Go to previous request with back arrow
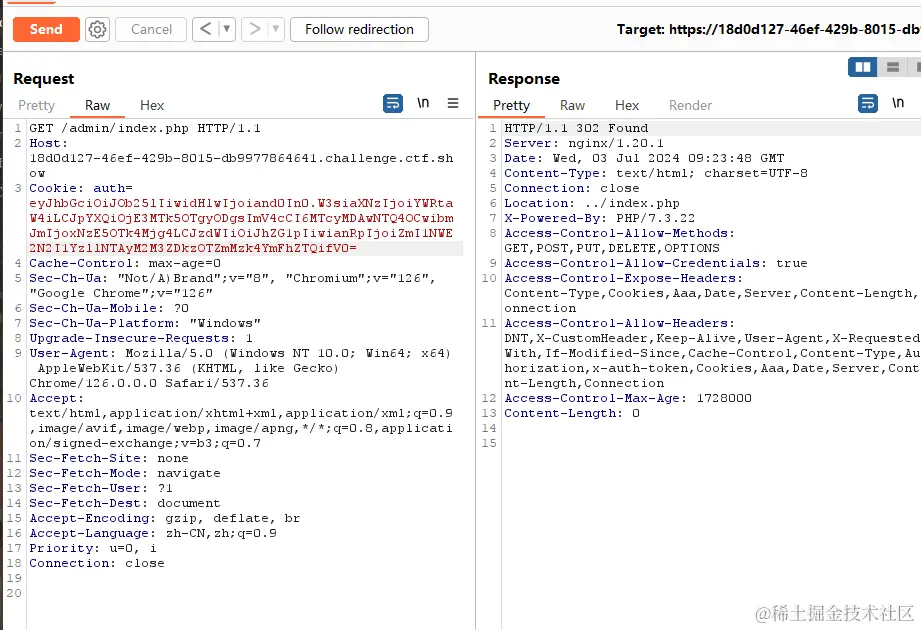This screenshot has width=921, height=630. [206, 29]
